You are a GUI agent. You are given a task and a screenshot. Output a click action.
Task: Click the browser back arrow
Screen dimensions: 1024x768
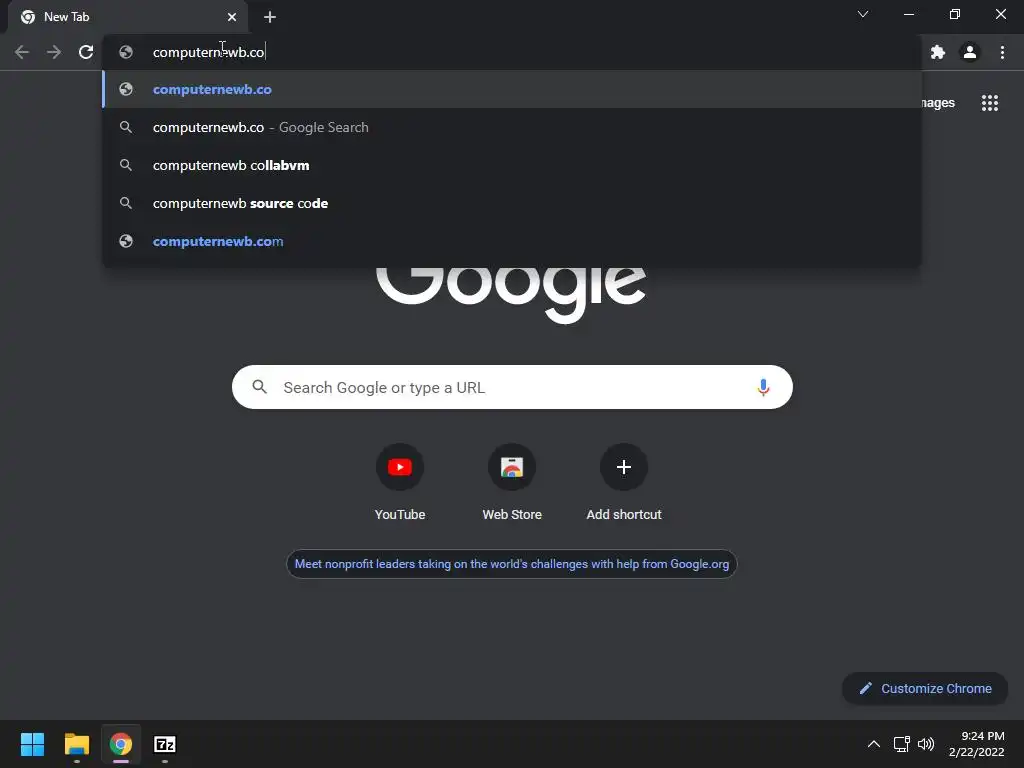click(22, 52)
